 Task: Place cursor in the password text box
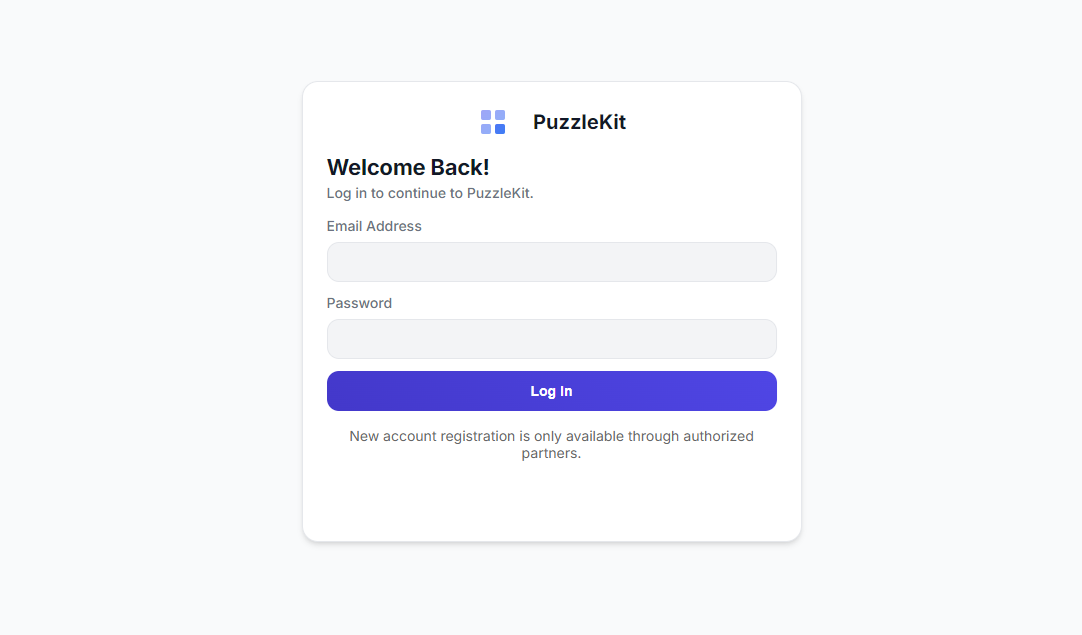(x=551, y=339)
